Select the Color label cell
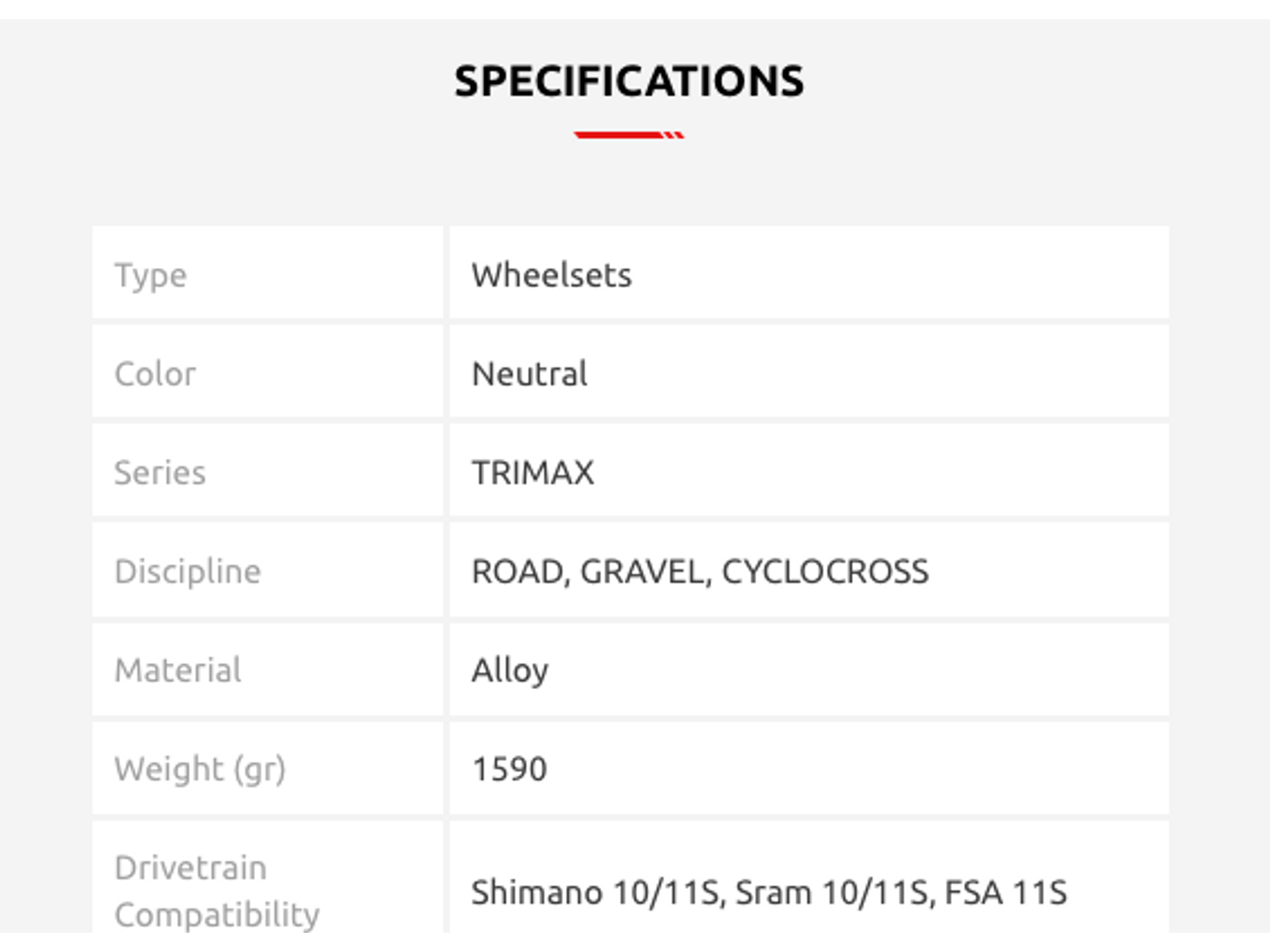 [267, 371]
